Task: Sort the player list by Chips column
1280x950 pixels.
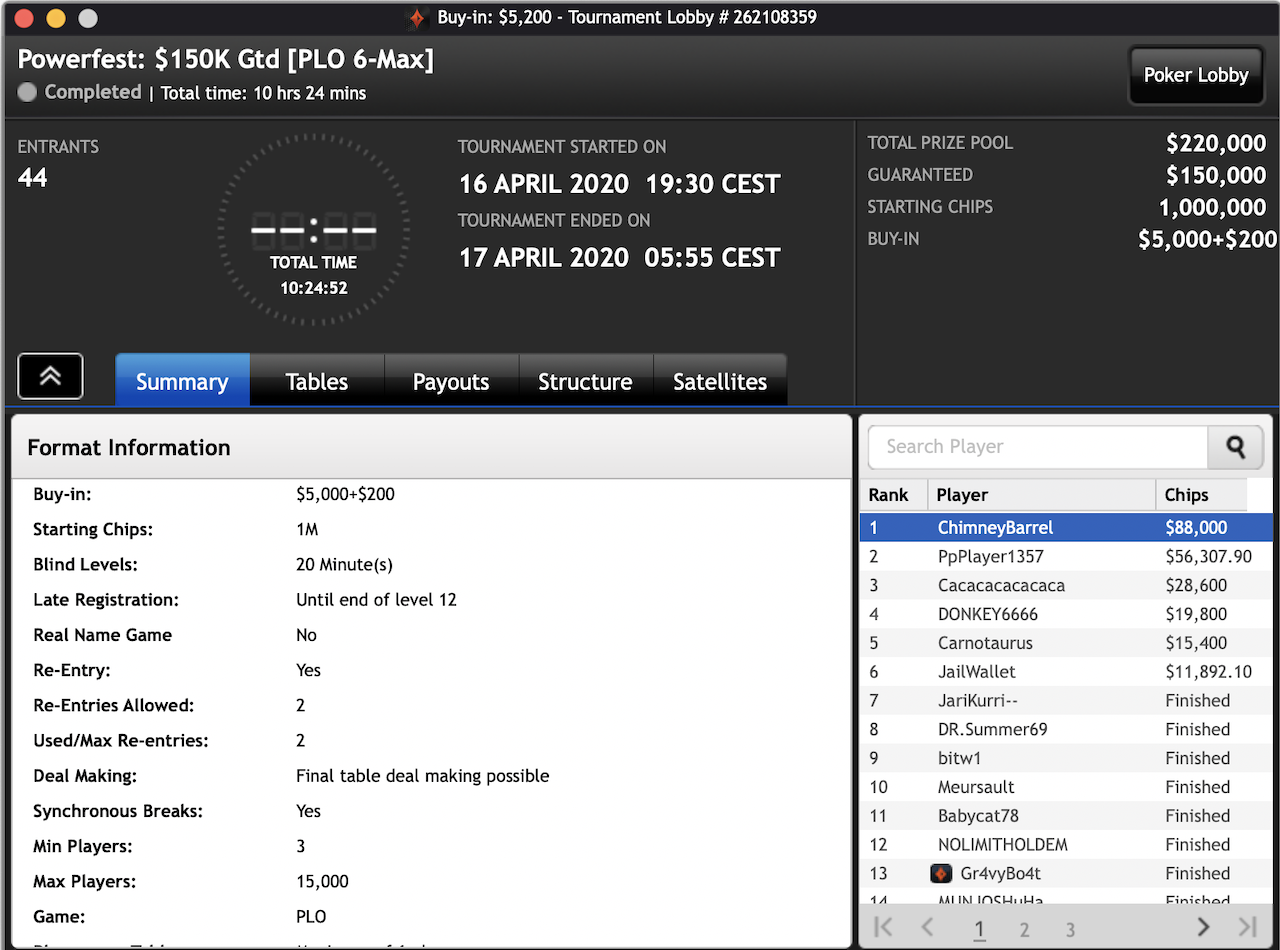Action: pyautogui.click(x=1200, y=495)
